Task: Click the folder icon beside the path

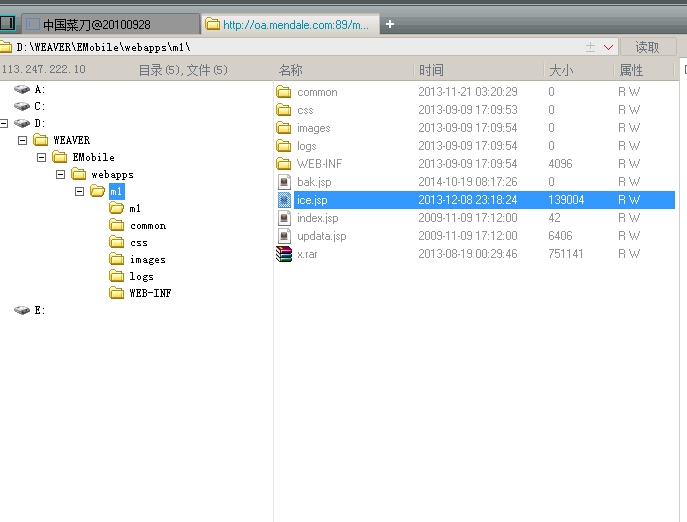Action: (6, 47)
